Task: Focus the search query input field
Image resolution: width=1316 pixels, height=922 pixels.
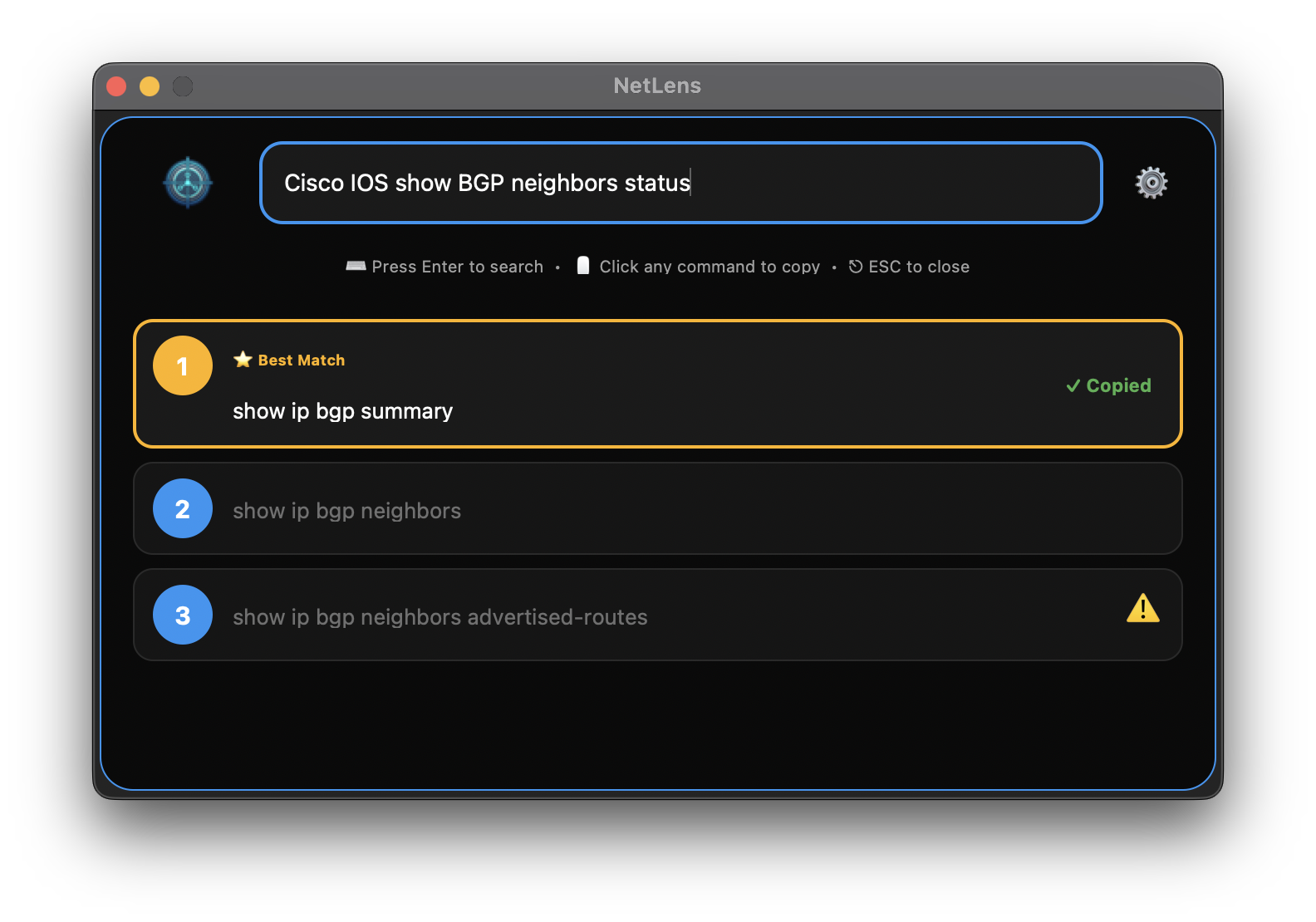Action: point(681,183)
